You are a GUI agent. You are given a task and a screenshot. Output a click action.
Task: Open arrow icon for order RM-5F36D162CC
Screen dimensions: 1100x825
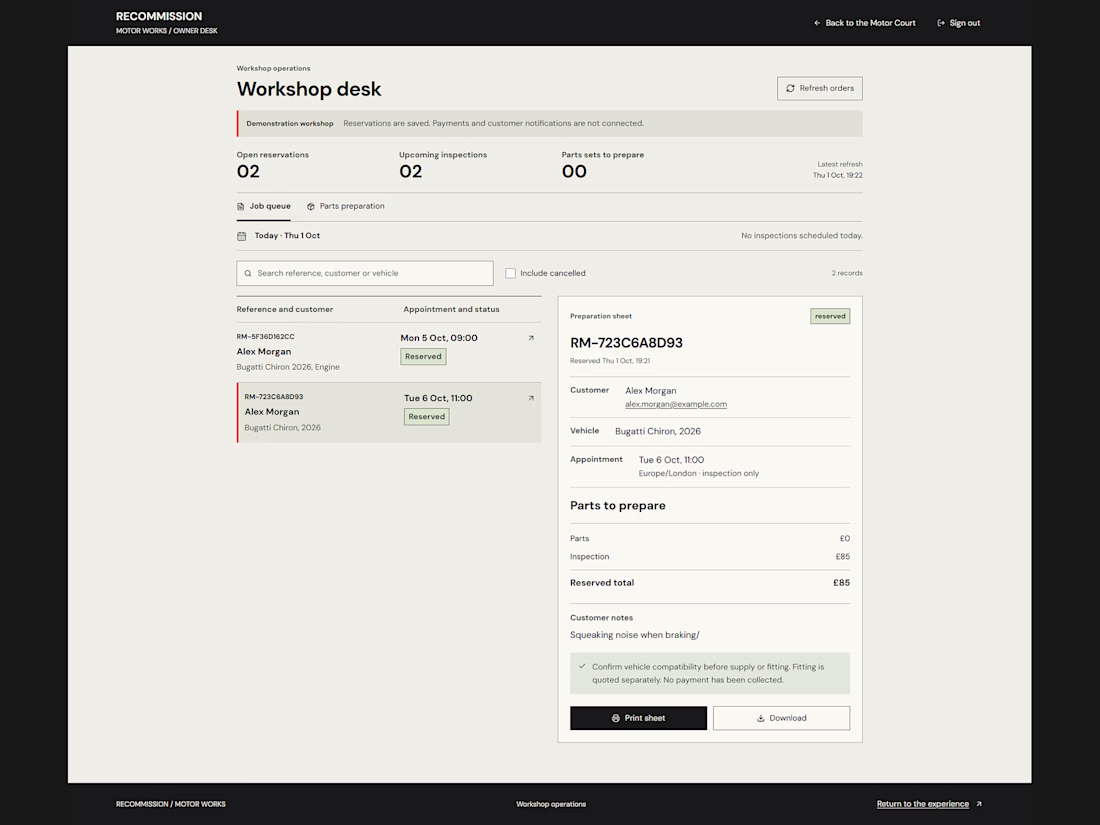point(531,338)
